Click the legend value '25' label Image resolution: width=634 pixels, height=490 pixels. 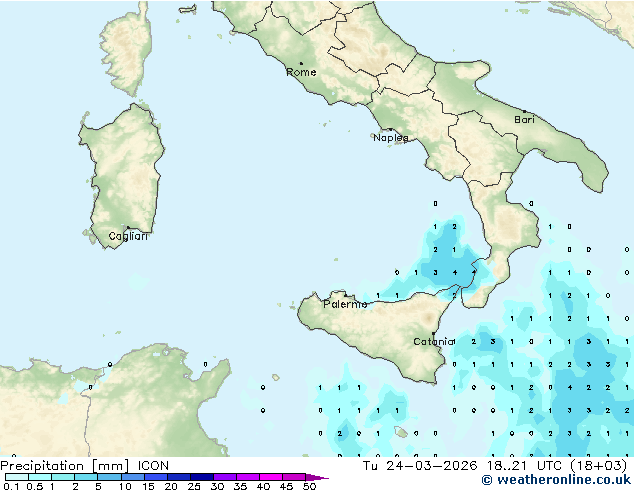pyautogui.click(x=194, y=486)
